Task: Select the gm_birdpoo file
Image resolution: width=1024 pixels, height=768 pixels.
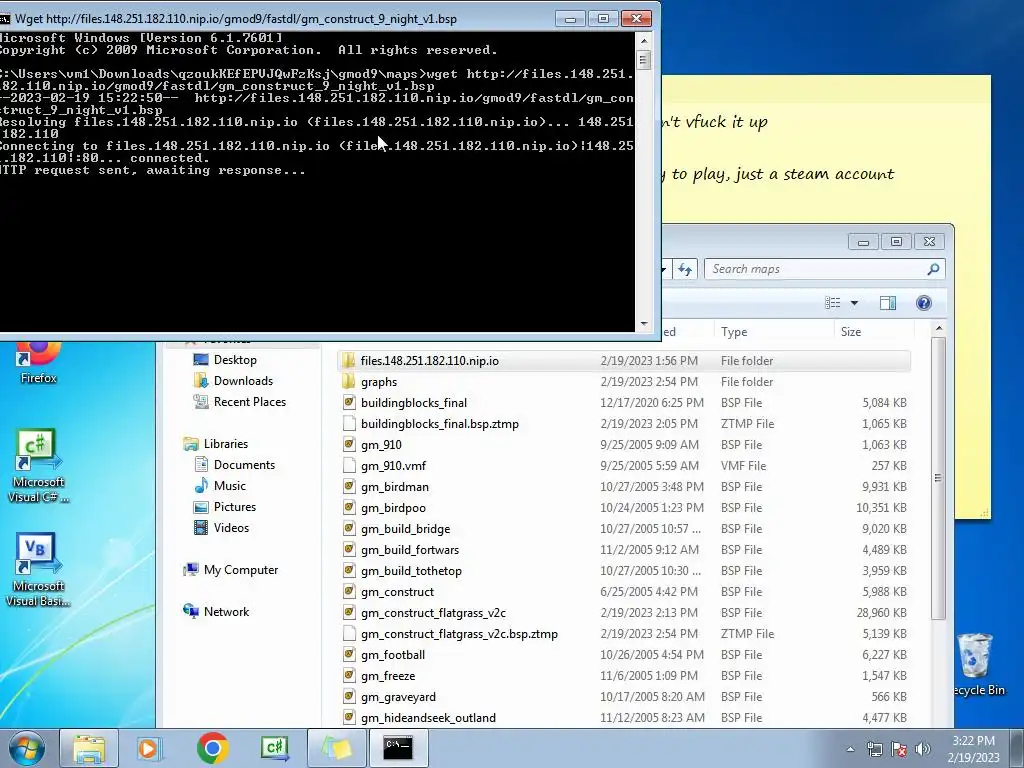Action: coord(624,507)
